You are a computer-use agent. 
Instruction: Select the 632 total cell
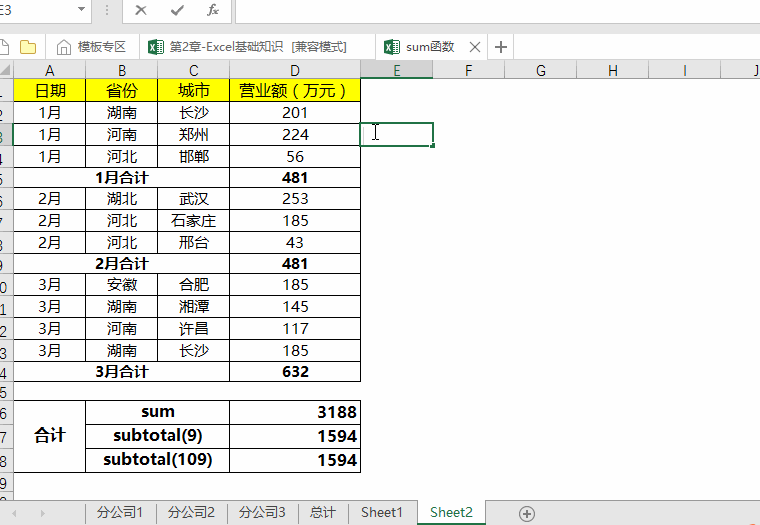[x=295, y=372]
